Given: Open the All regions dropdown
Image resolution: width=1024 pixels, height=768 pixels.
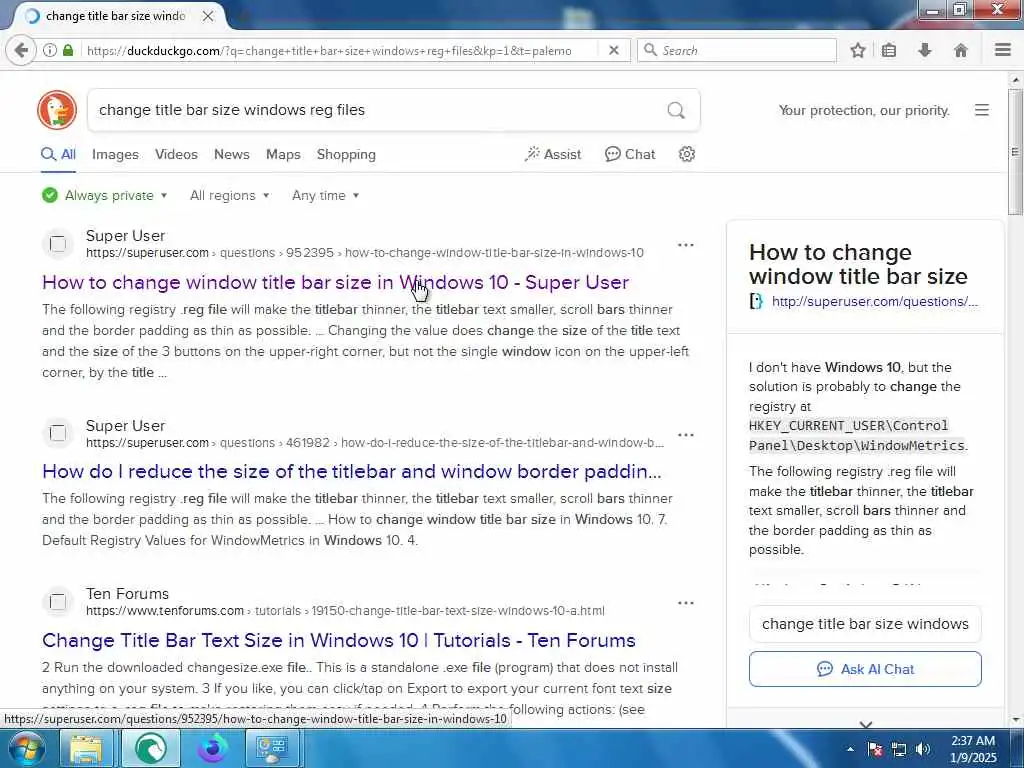Looking at the screenshot, I should [x=229, y=195].
